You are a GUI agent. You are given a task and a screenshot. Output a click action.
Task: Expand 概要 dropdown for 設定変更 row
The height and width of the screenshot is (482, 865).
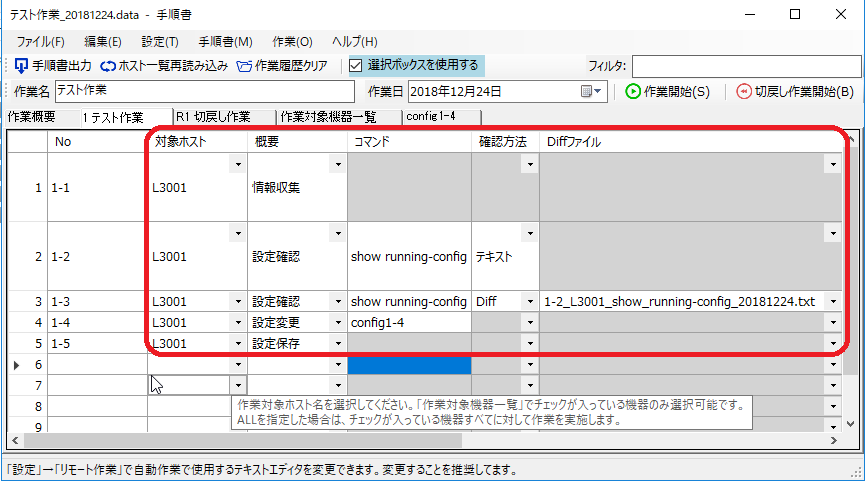pyautogui.click(x=337, y=322)
